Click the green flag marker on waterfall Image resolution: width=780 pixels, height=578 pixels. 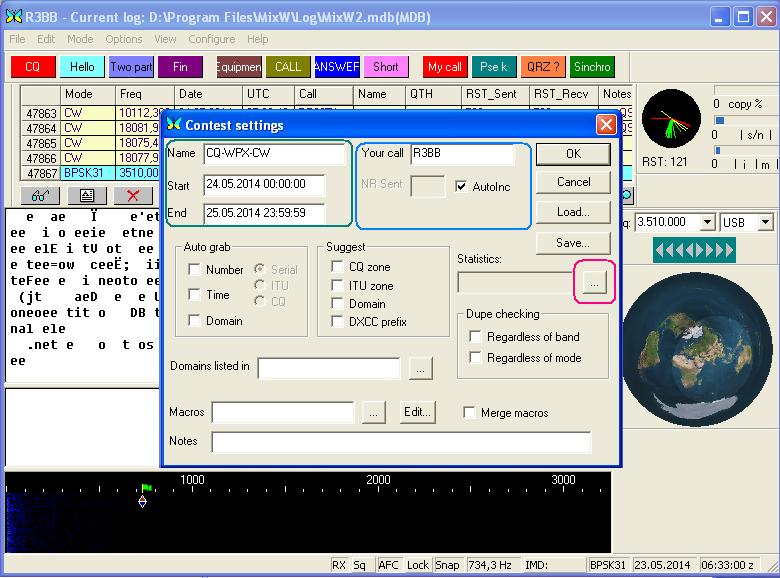tap(146, 489)
